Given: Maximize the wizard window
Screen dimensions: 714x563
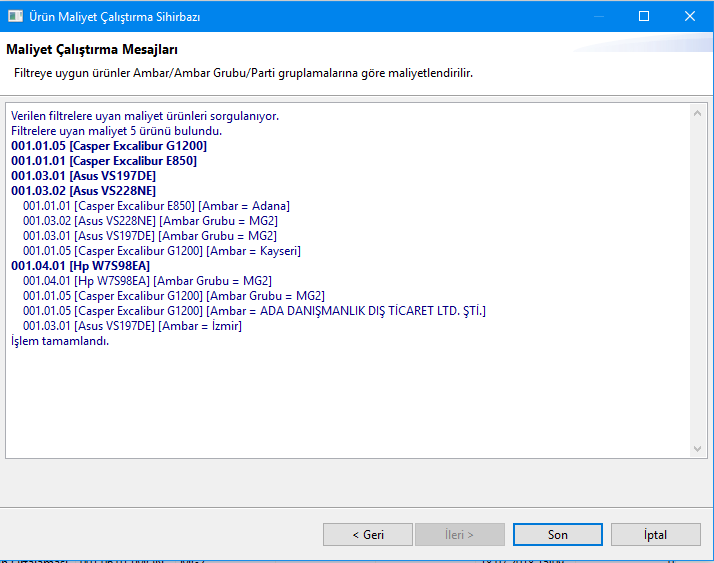Looking at the screenshot, I should tap(644, 16).
